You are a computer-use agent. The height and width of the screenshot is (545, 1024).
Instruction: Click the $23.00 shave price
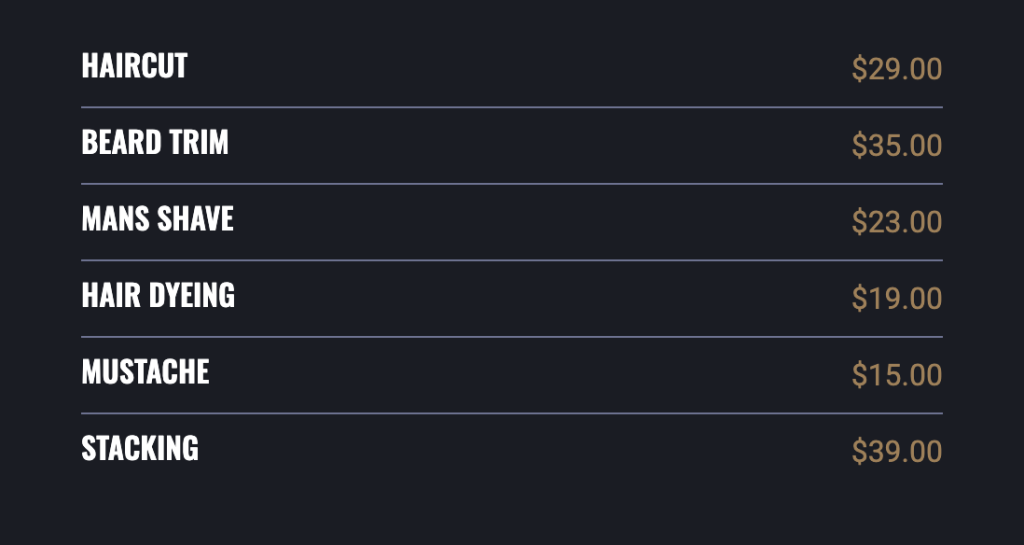tap(896, 221)
